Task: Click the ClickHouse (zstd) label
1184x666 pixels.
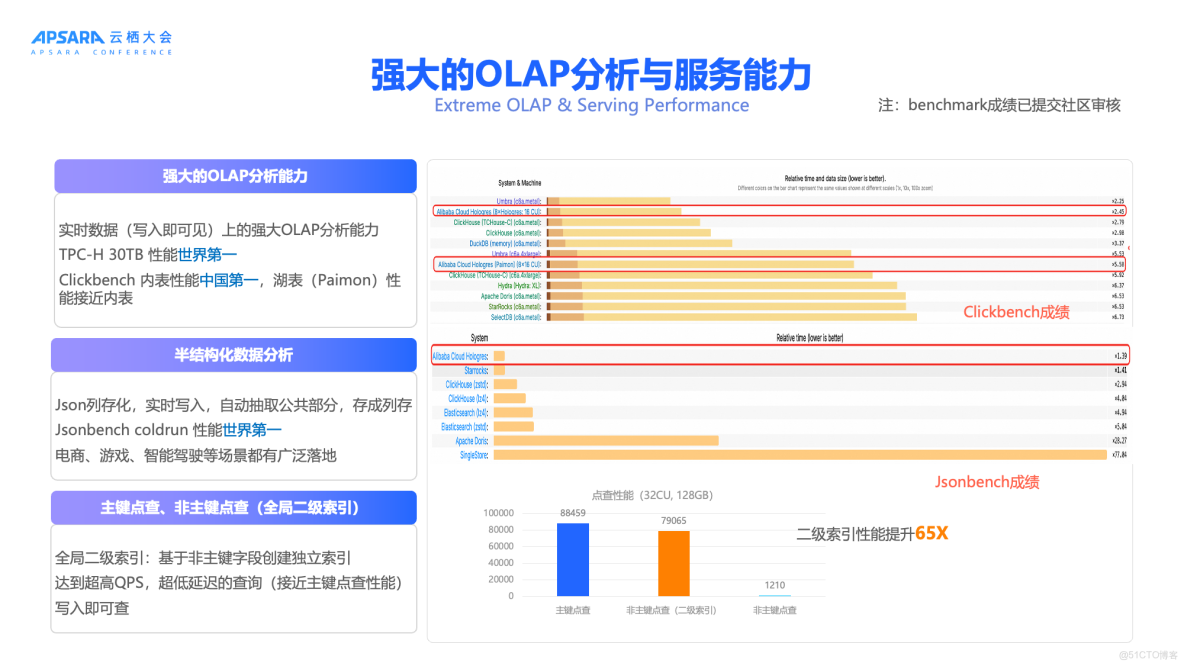Action: point(468,384)
